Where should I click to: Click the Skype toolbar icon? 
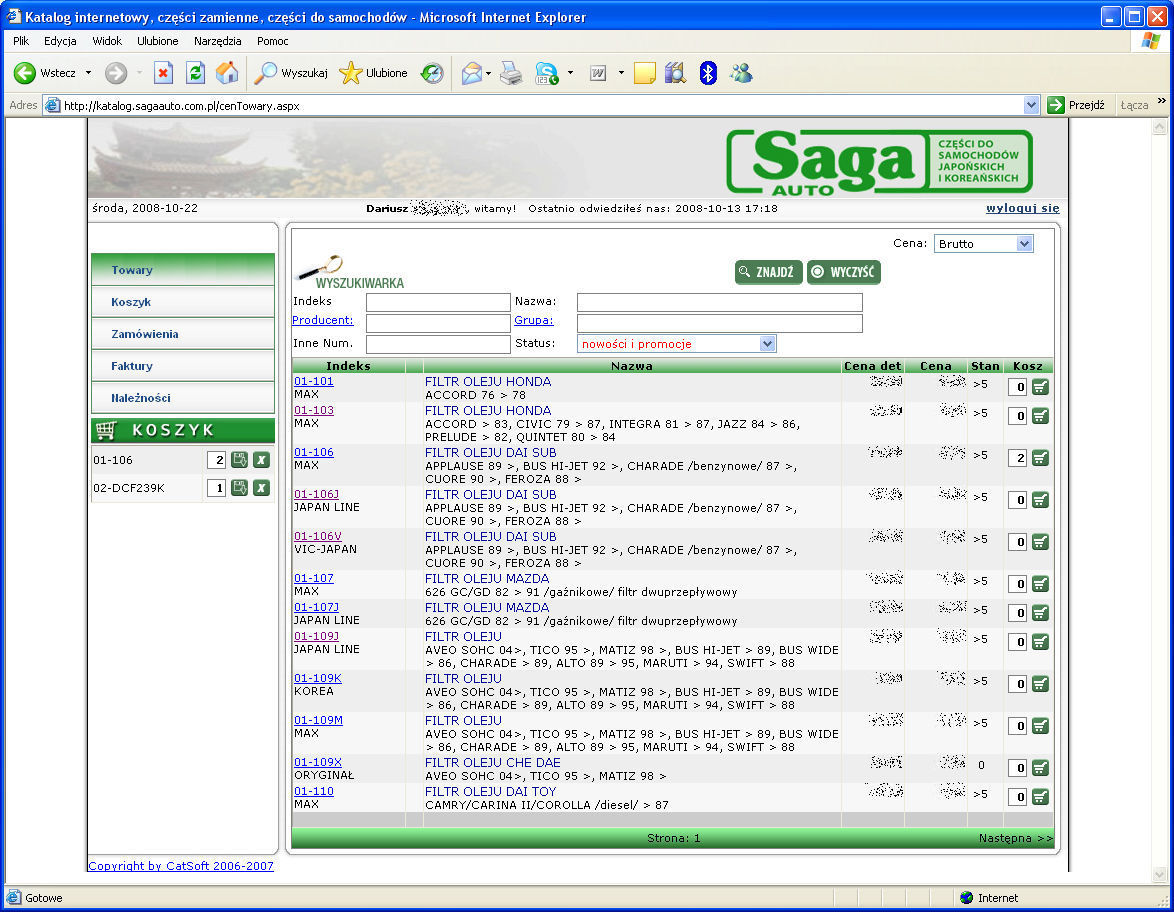tap(547, 73)
